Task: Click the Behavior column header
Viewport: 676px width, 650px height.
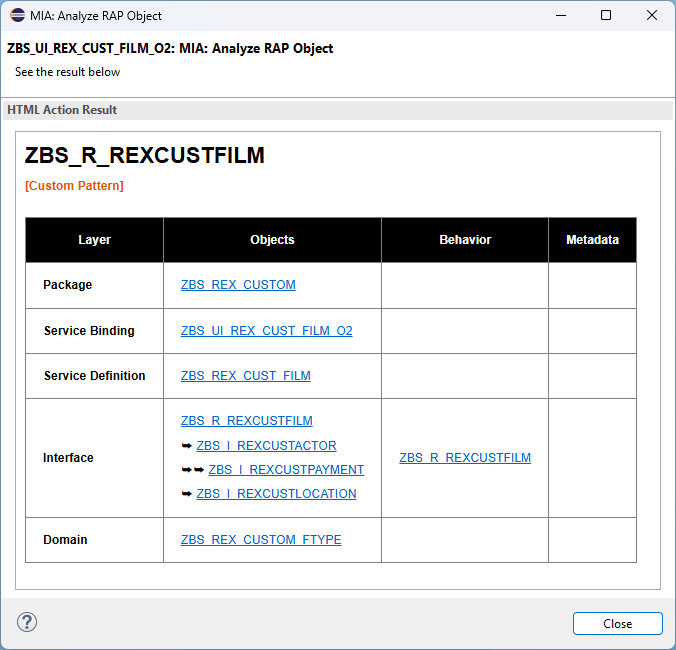Action: click(x=465, y=240)
